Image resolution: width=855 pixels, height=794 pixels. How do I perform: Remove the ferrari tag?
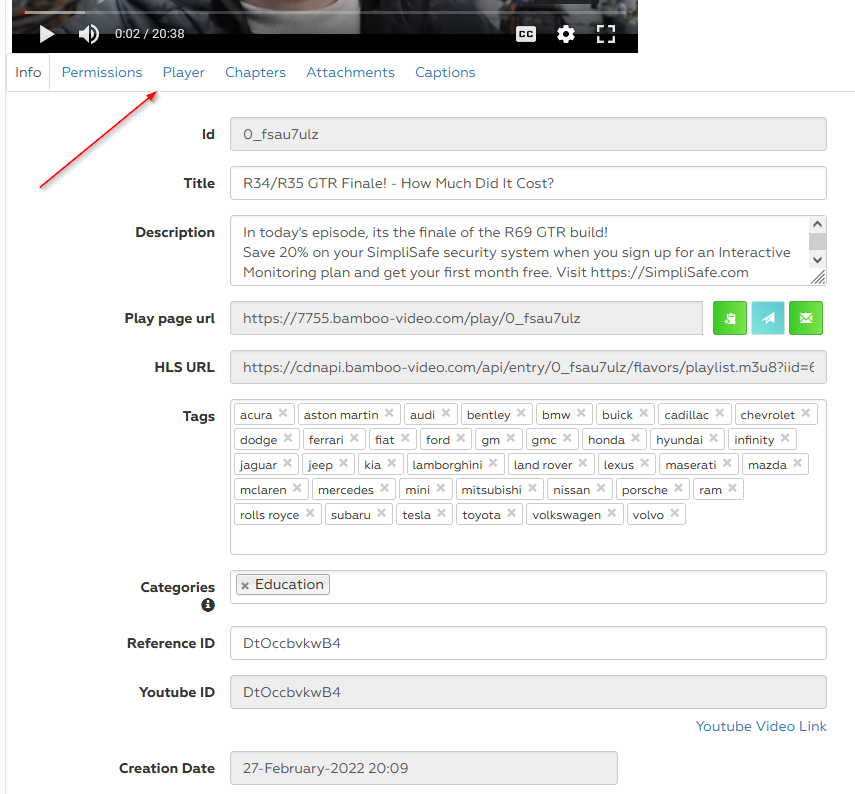point(354,438)
